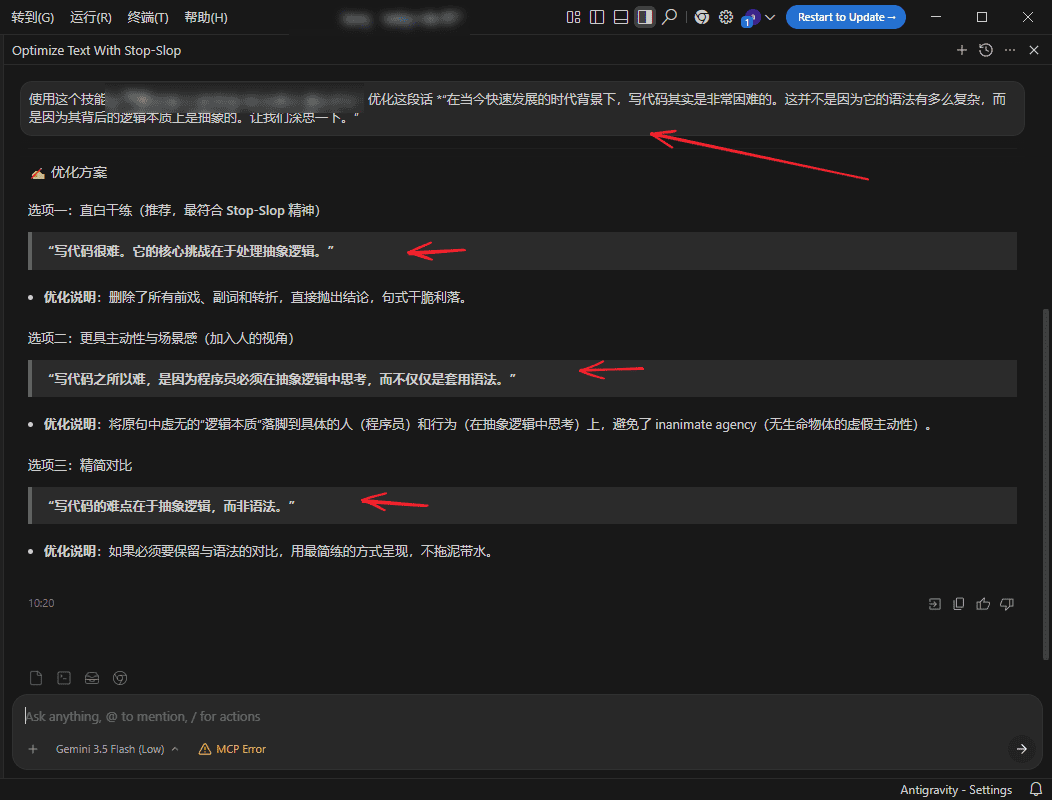1052x800 pixels.
Task: Open Antigravity - Settings in status bar
Action: point(955,790)
